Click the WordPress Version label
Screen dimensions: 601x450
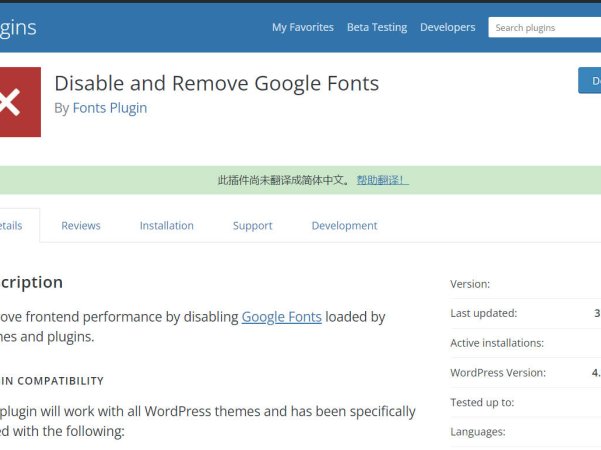coord(498,373)
